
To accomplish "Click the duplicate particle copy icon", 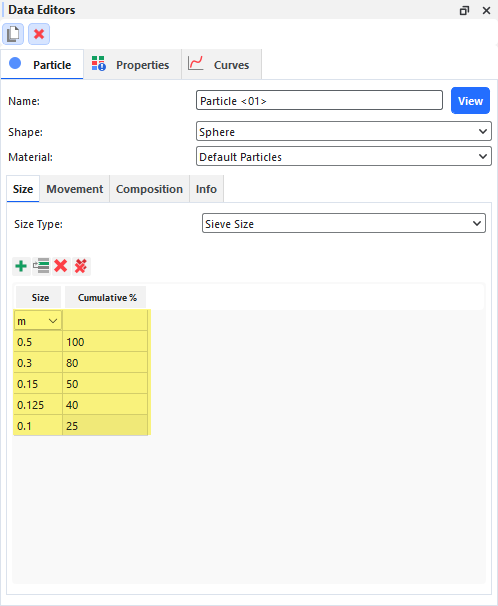I will point(13,34).
